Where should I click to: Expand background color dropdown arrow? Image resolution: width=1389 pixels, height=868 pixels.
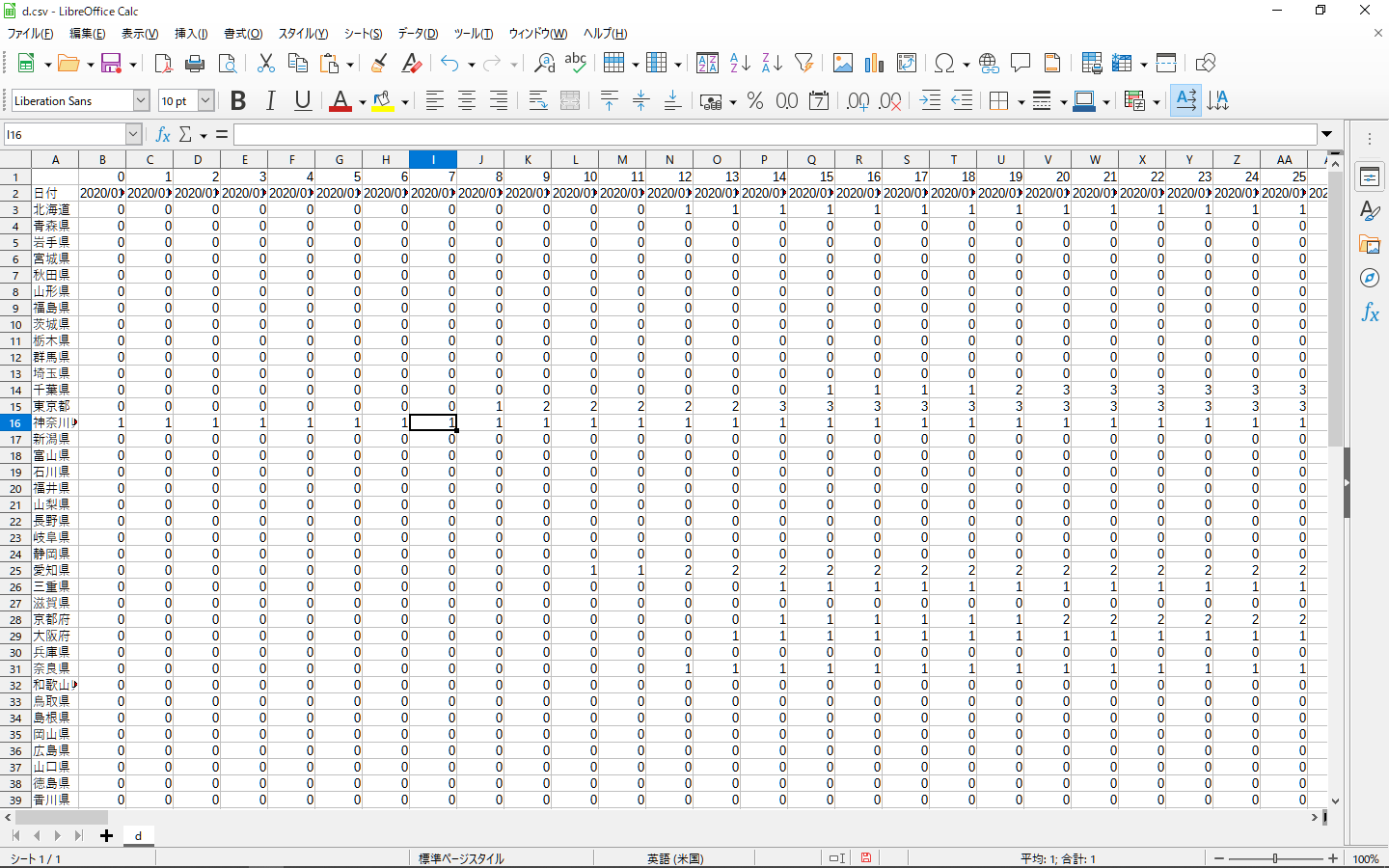click(405, 102)
